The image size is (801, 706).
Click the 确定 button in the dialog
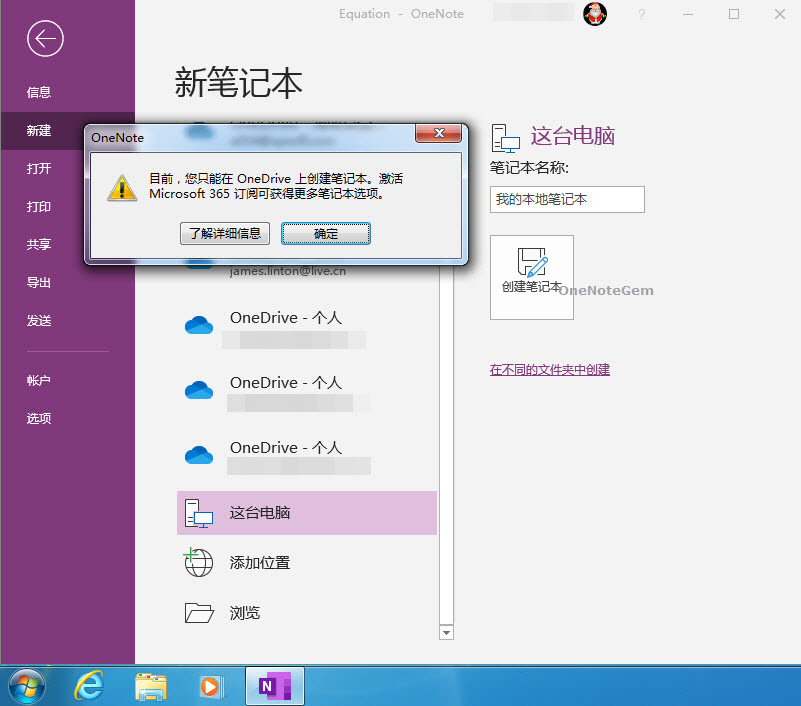click(326, 233)
